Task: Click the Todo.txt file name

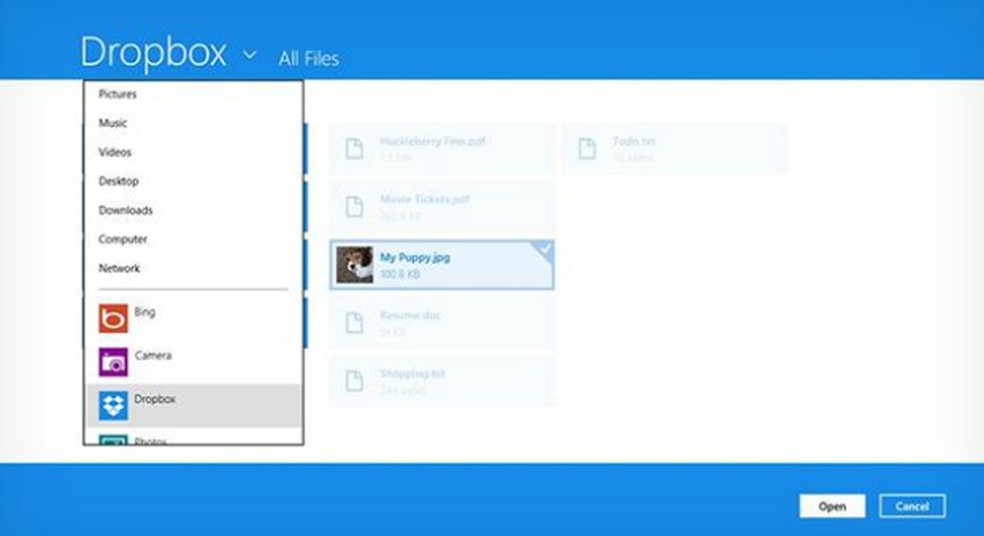Action: pos(634,141)
